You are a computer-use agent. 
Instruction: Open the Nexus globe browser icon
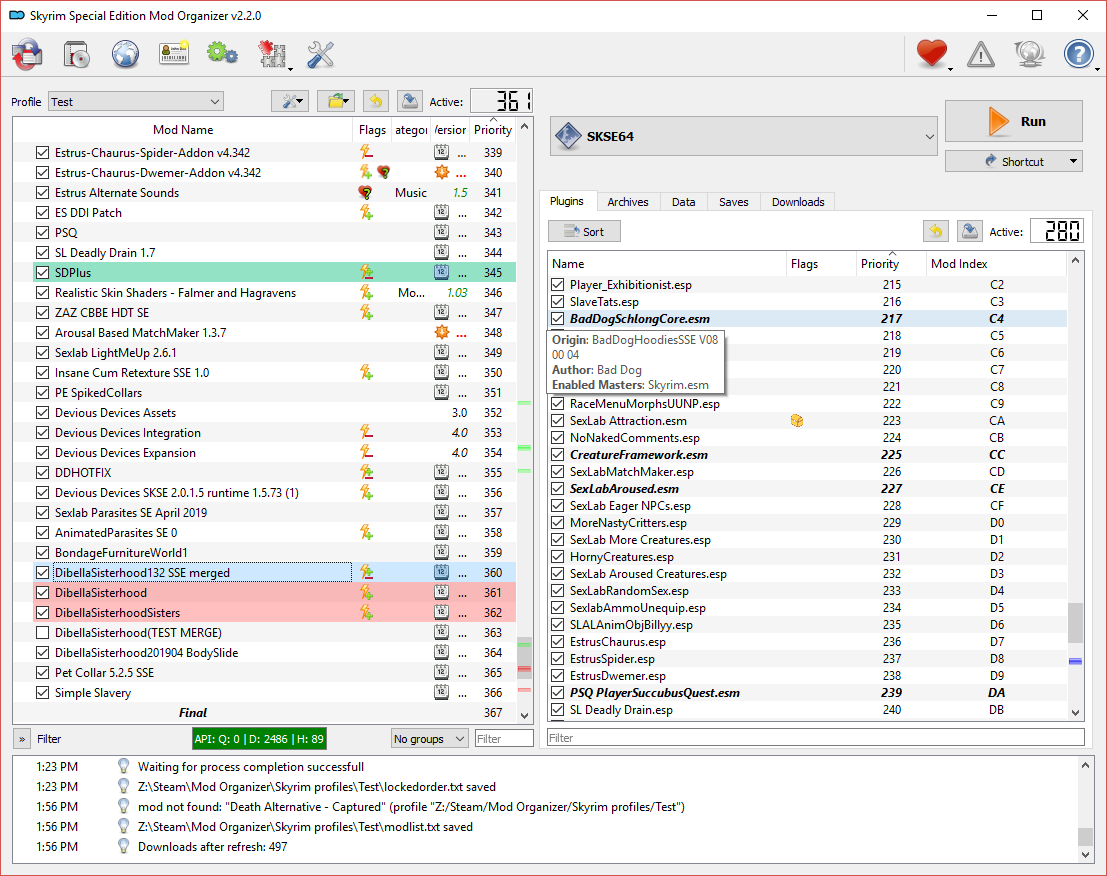click(x=125, y=54)
